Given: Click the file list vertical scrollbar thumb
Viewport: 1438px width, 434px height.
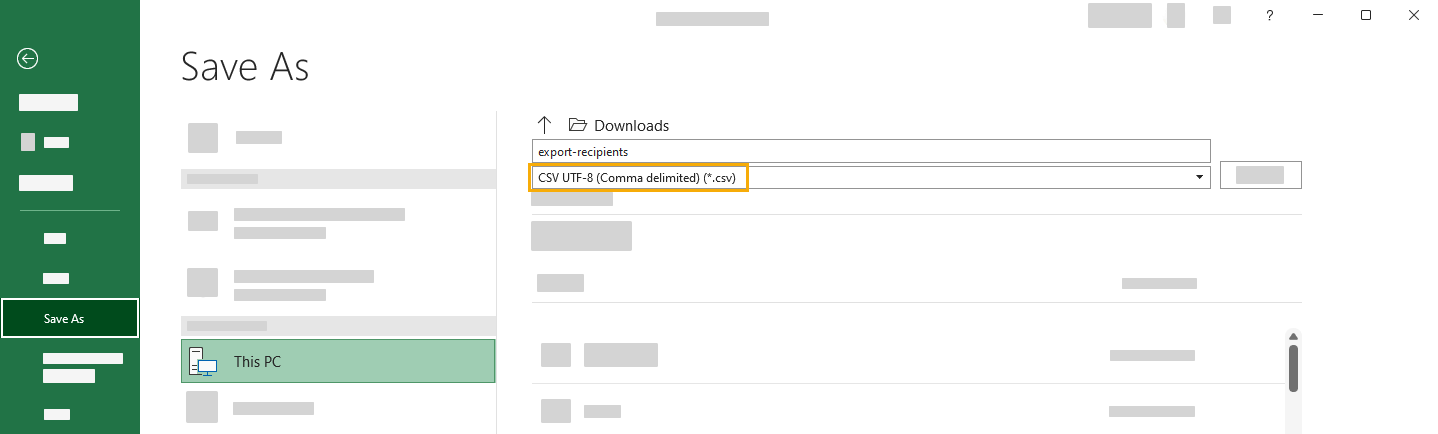Looking at the screenshot, I should pos(1293,369).
